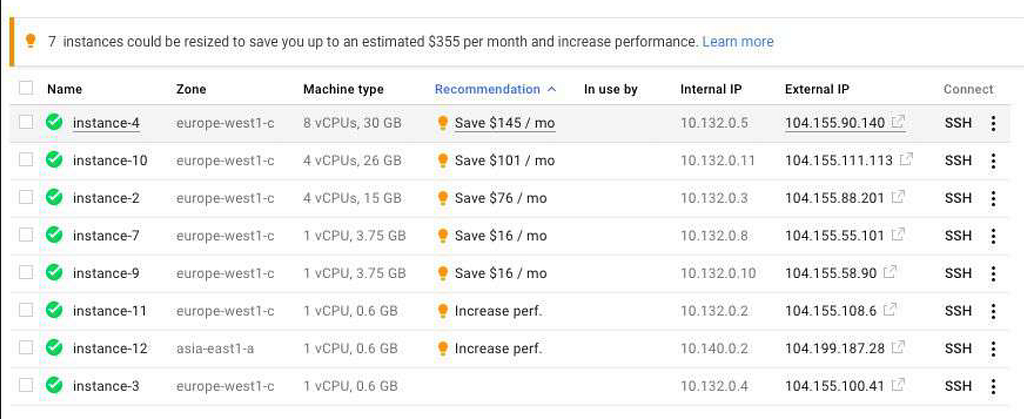Click the SSH connect option for instance-7

pyautogui.click(x=958, y=236)
